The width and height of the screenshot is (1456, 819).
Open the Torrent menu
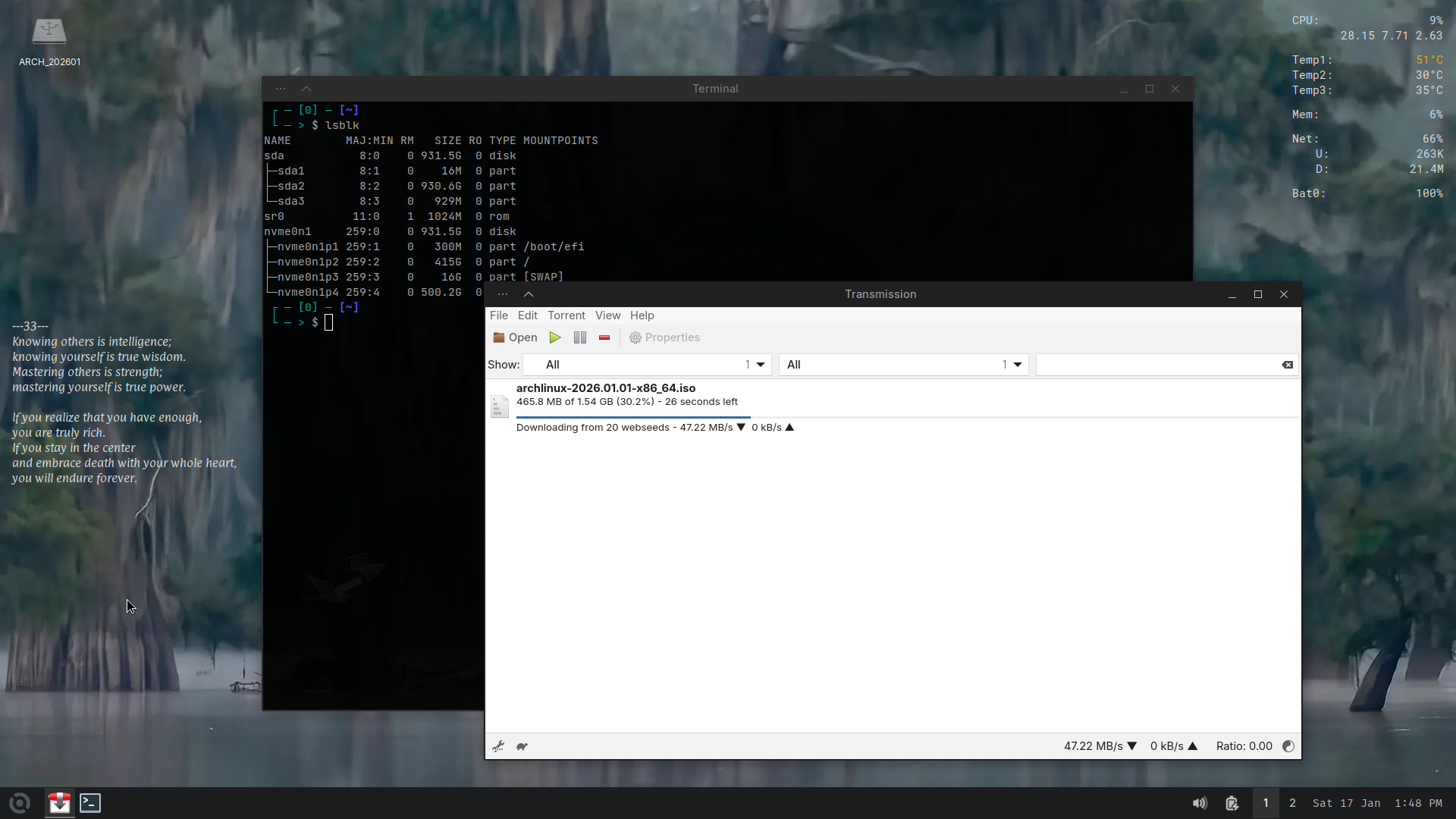tap(566, 315)
